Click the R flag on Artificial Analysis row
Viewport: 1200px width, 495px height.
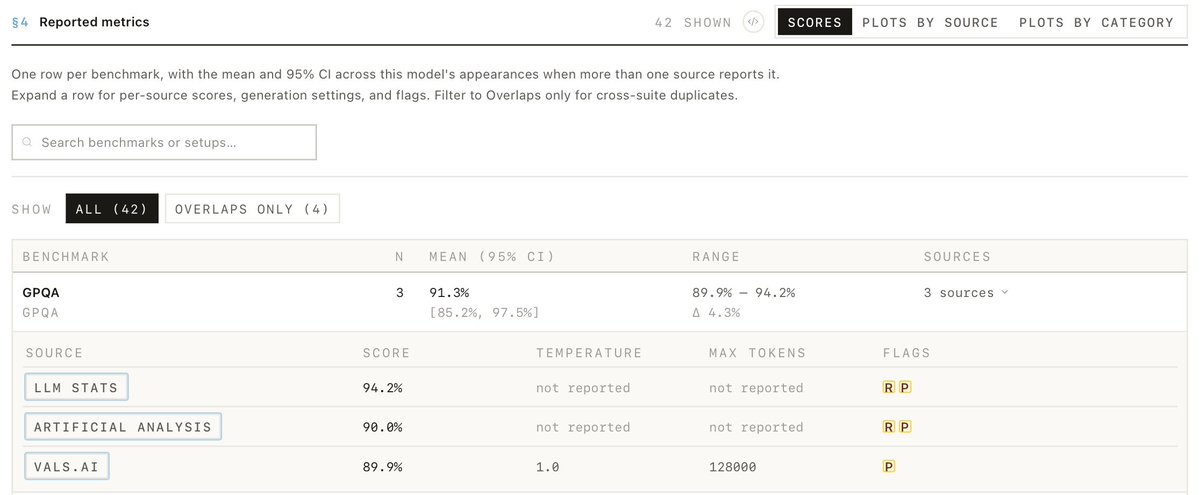888,427
